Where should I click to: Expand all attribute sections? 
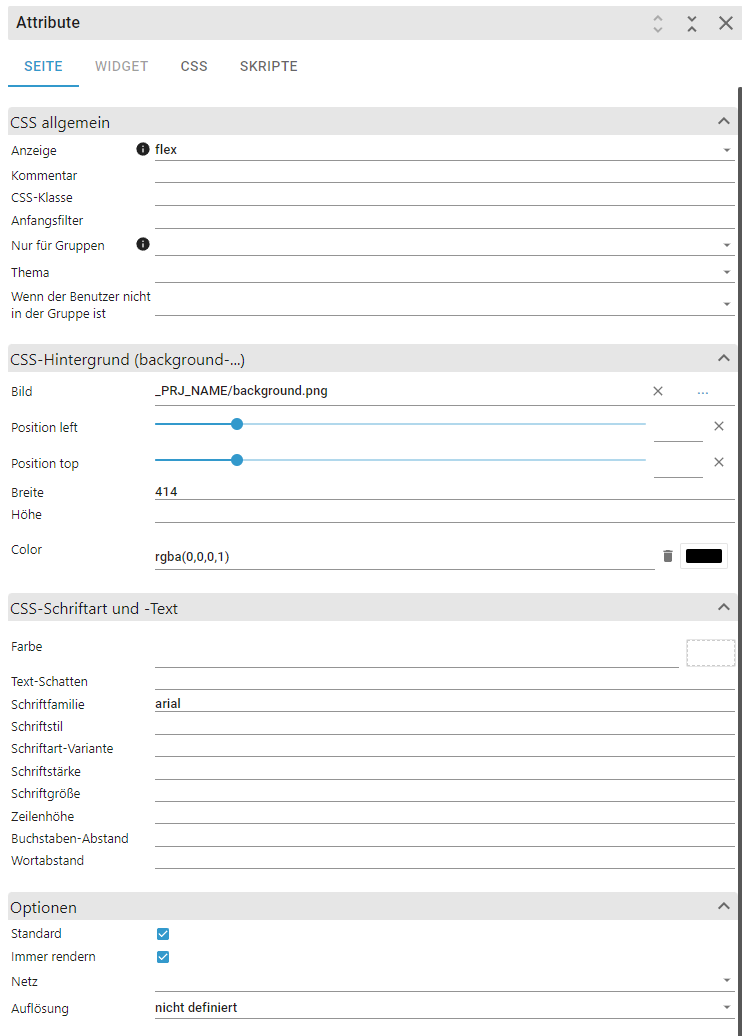(x=658, y=23)
